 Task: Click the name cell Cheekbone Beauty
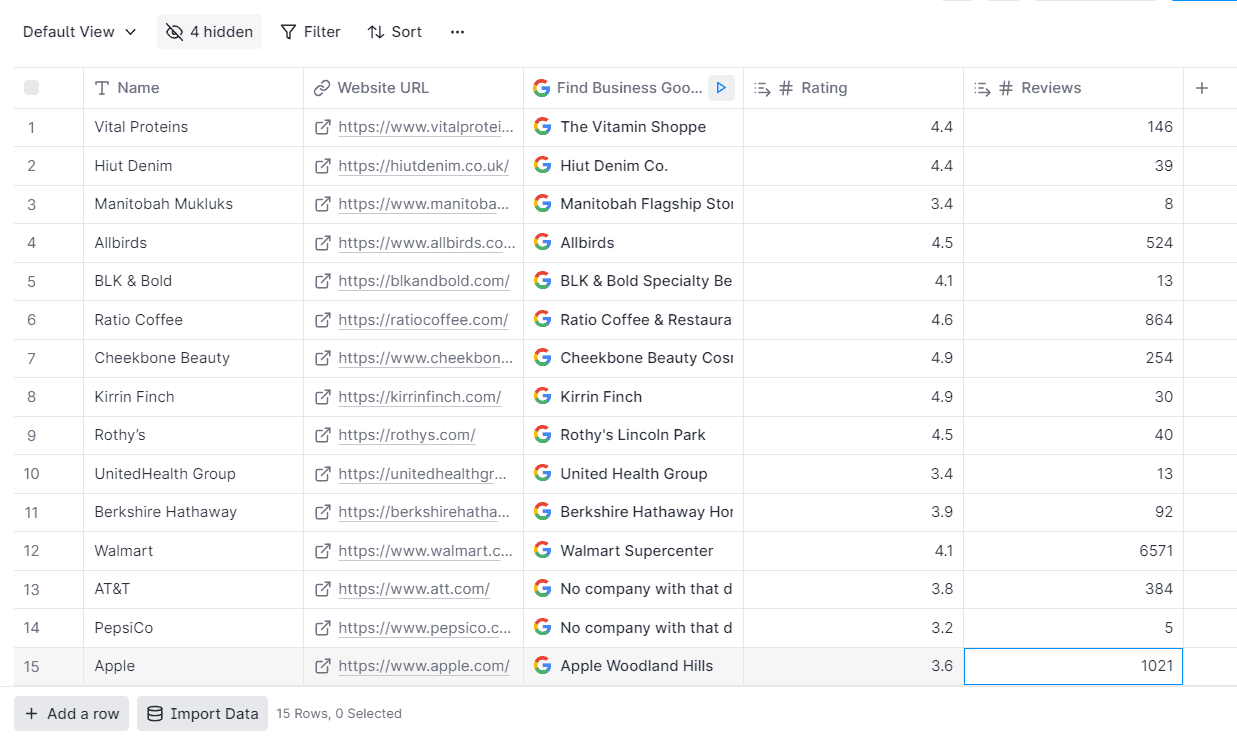click(x=194, y=358)
